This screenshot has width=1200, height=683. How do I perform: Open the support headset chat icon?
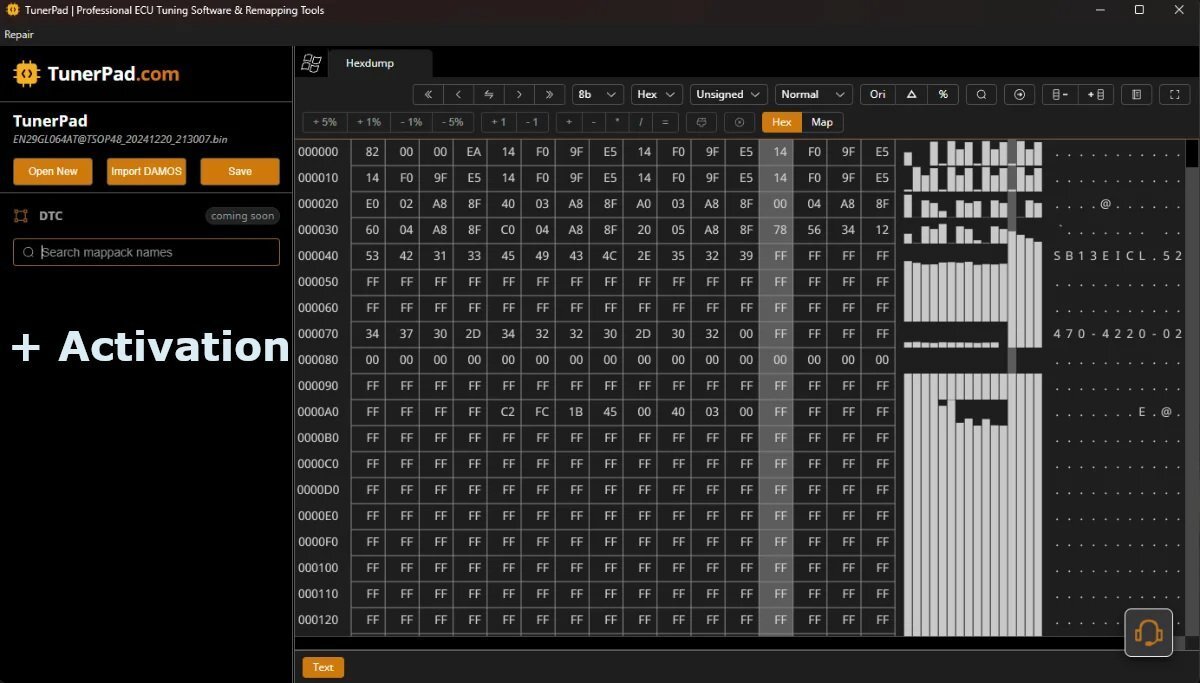point(1148,633)
